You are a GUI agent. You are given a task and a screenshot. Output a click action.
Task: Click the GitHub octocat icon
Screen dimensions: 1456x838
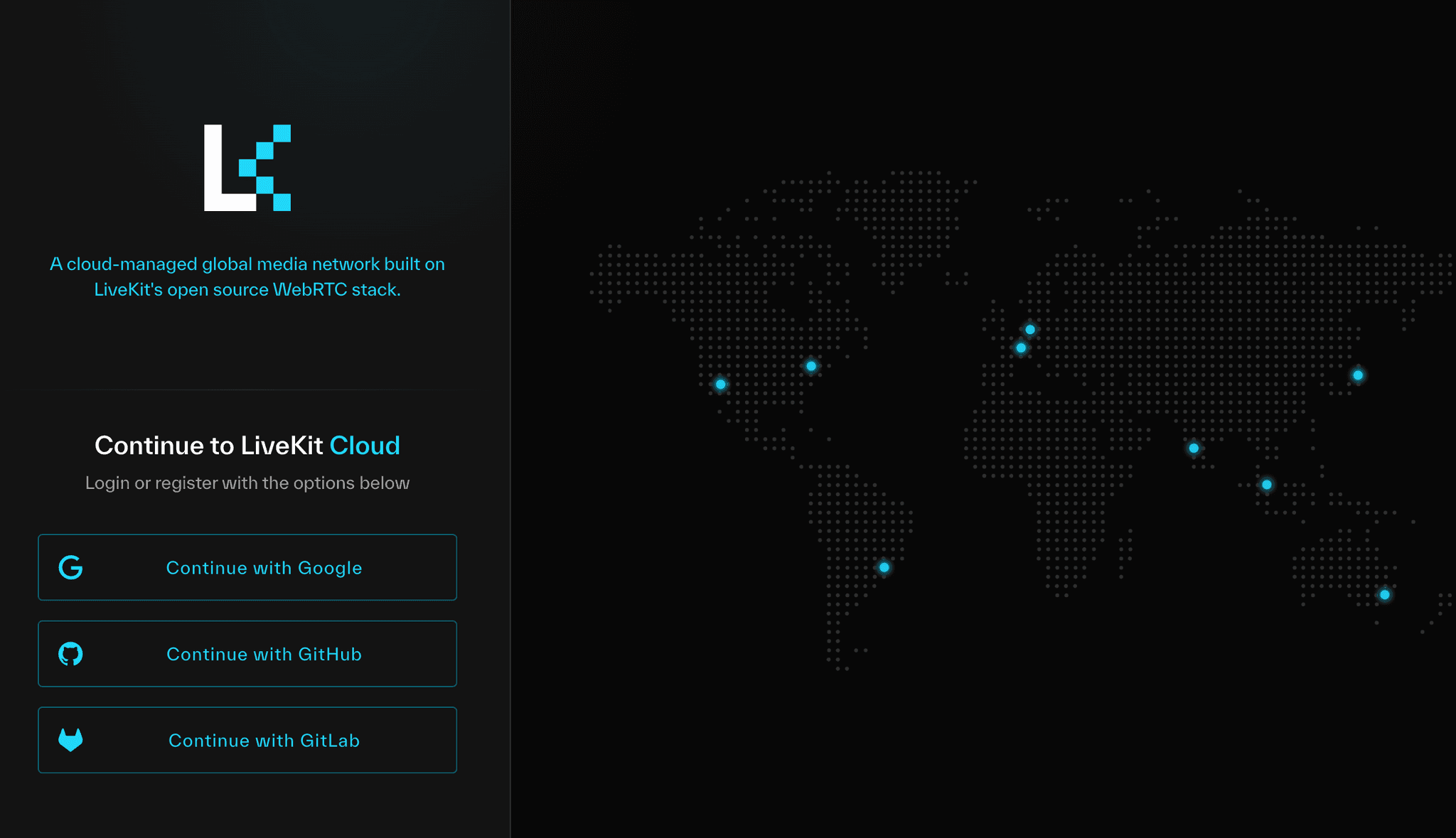click(x=70, y=654)
